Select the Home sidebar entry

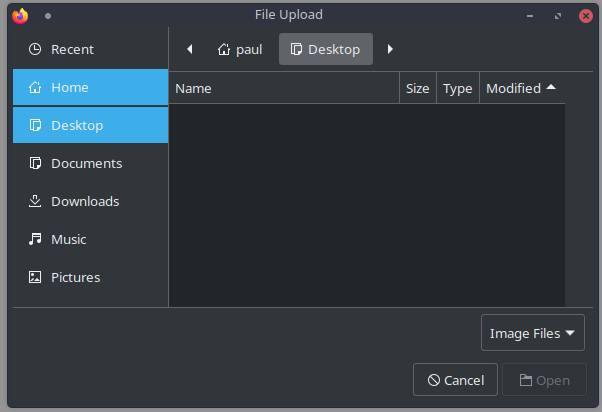pyautogui.click(x=90, y=87)
